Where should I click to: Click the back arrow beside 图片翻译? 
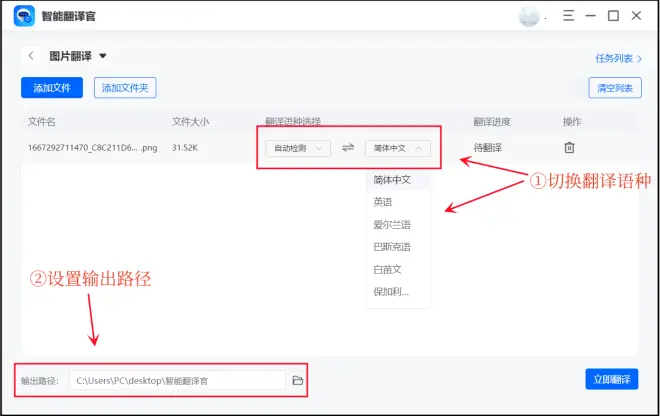coord(32,56)
